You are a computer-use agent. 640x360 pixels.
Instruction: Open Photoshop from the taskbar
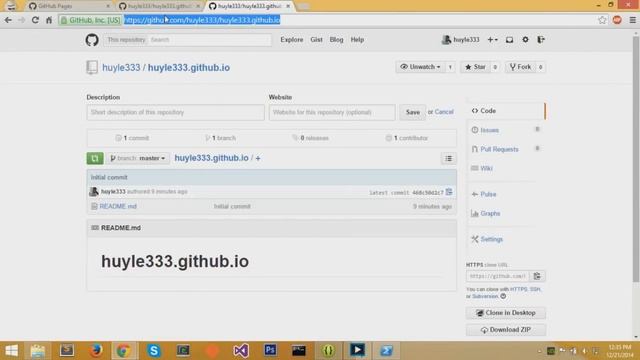pos(270,350)
